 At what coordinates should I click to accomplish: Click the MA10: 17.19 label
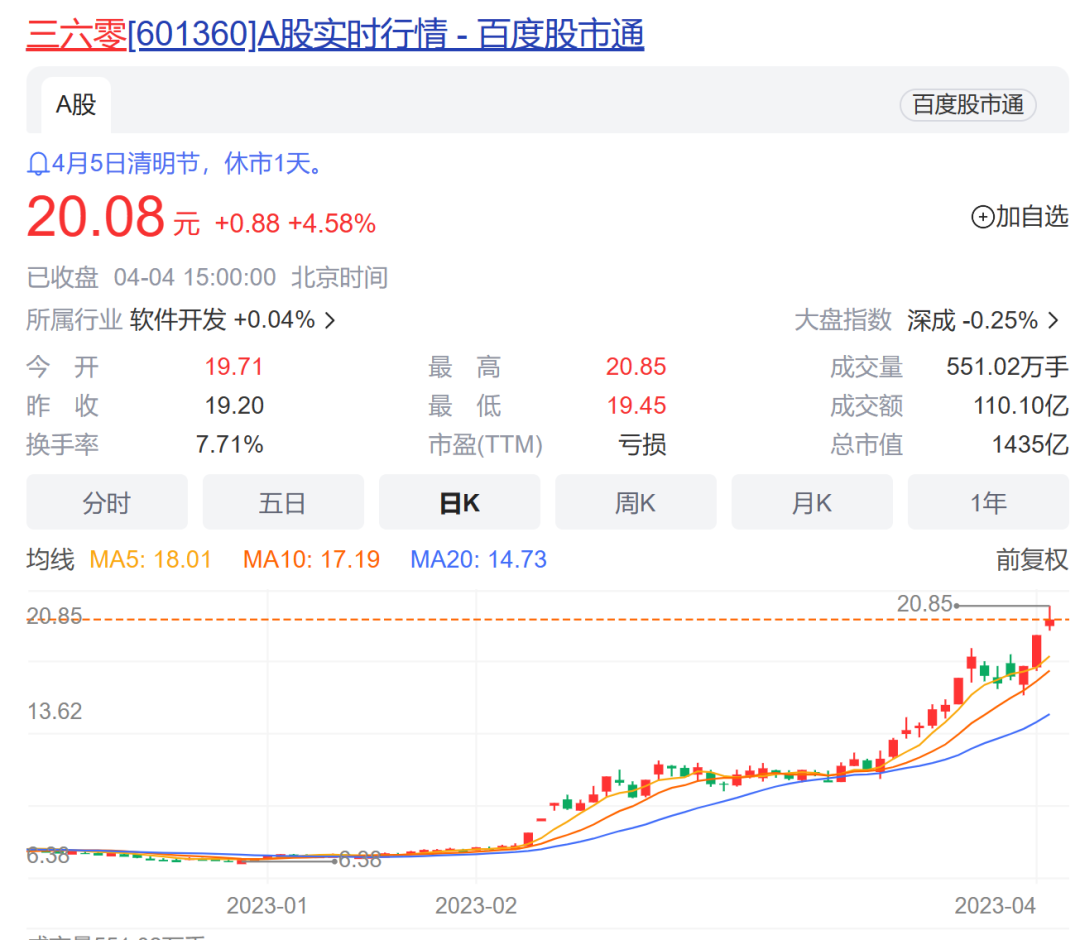point(311,559)
